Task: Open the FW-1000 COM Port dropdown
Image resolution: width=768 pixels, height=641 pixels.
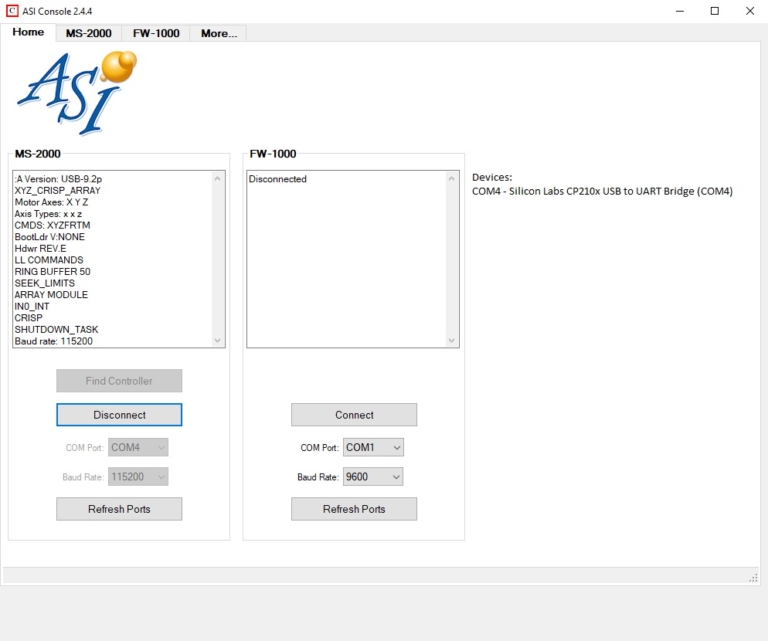Action: pos(373,447)
